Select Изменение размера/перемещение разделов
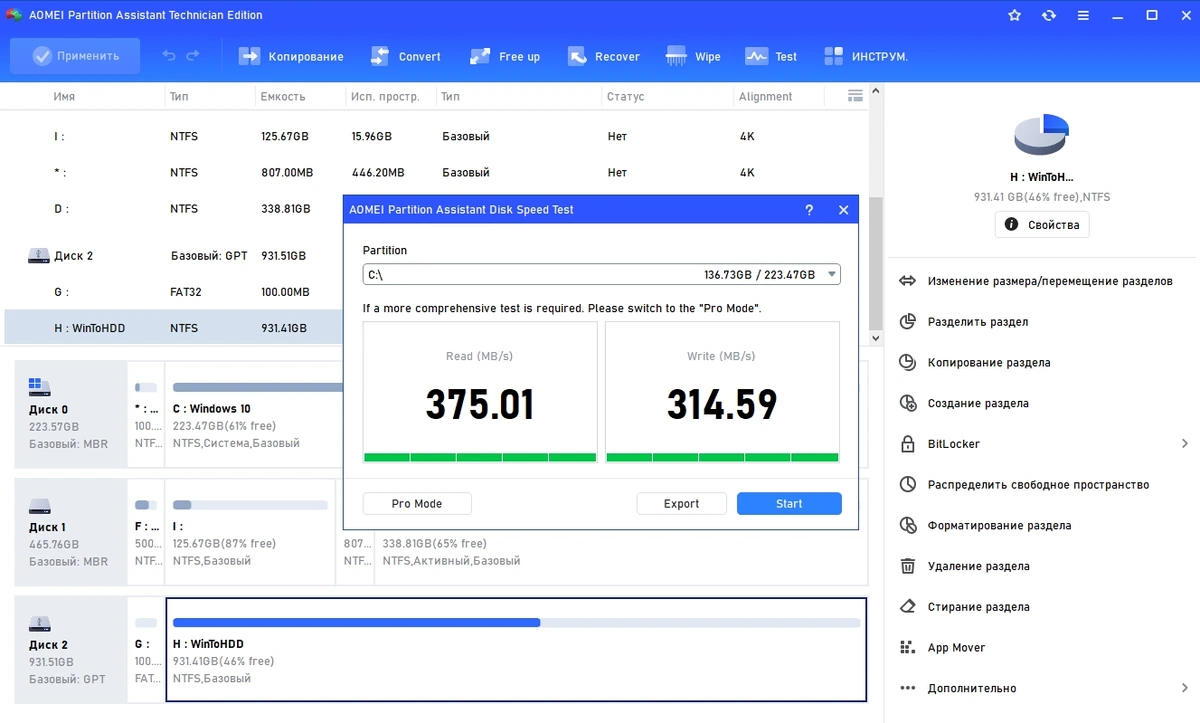The height and width of the screenshot is (723, 1200). [1036, 281]
